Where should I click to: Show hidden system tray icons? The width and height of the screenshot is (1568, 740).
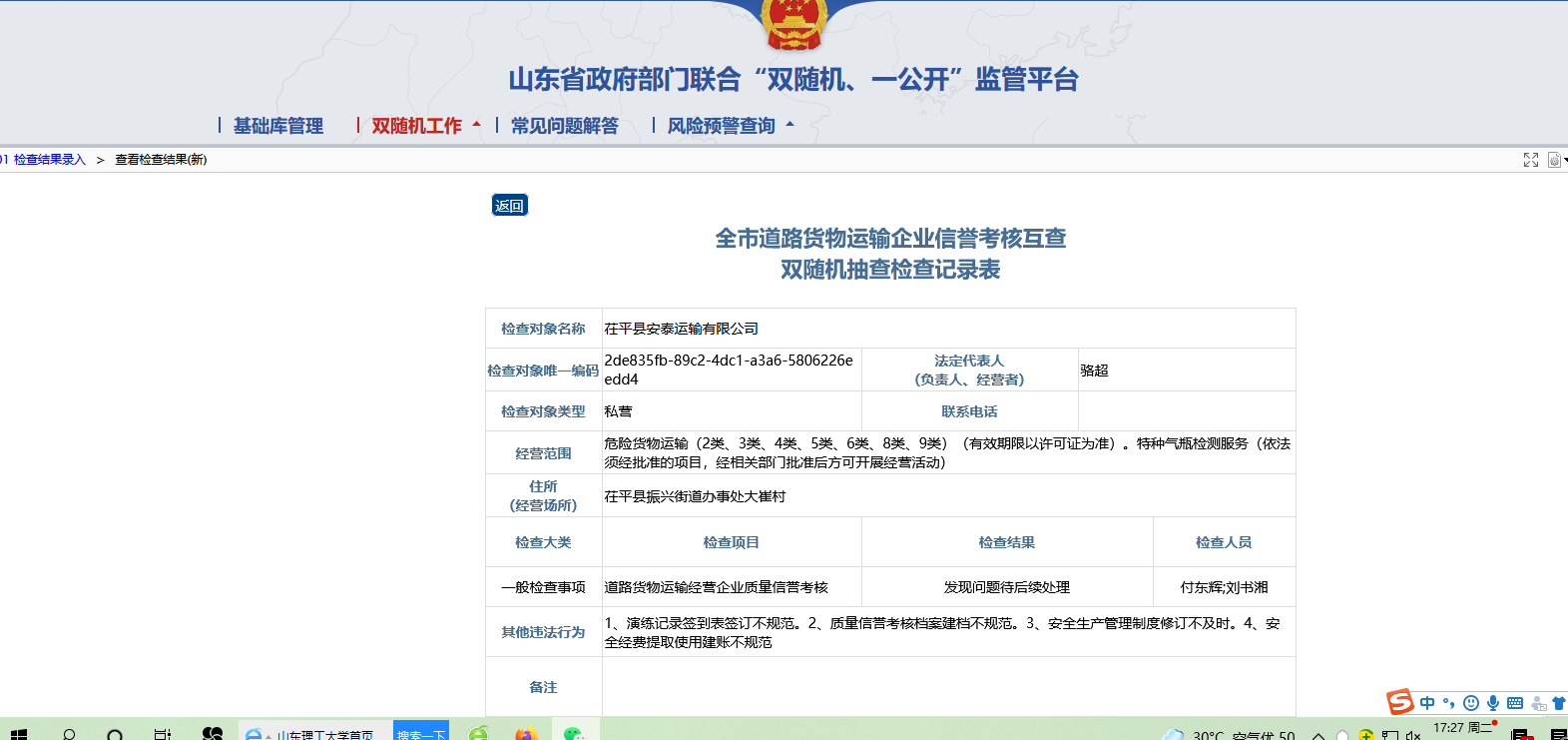click(x=1318, y=735)
